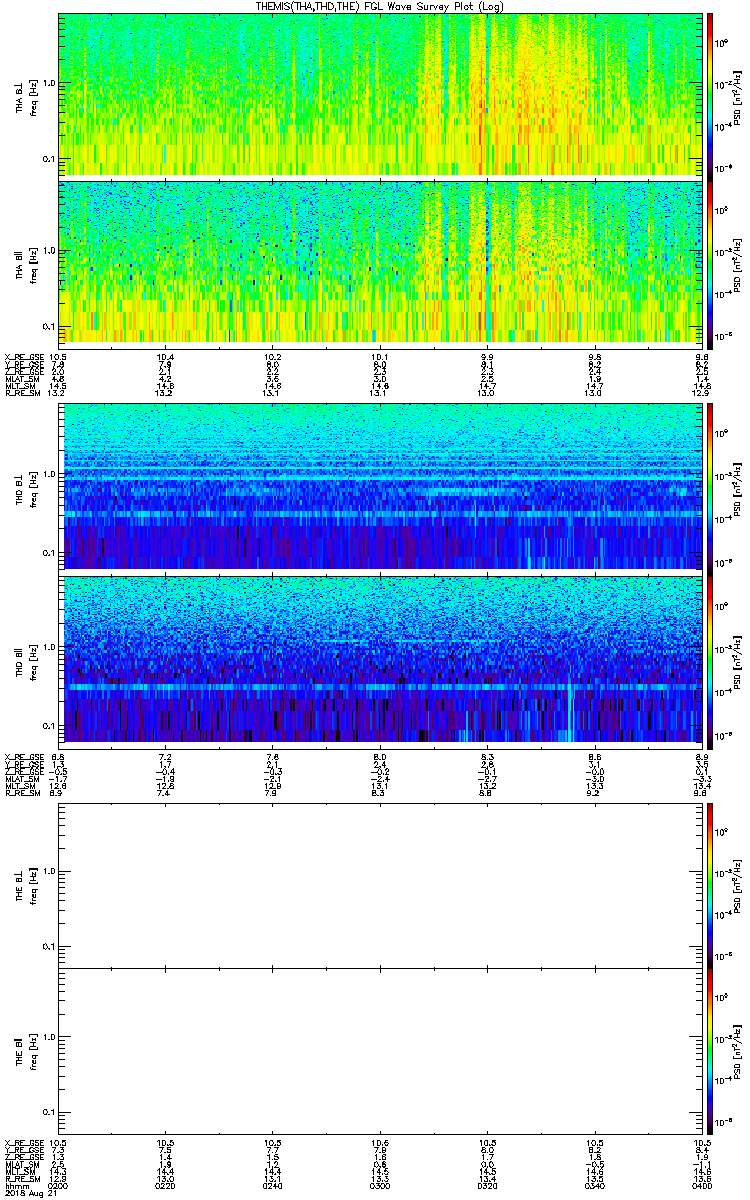
Task: Click the THA B⊥ spectrogram panel
Action: [378, 94]
